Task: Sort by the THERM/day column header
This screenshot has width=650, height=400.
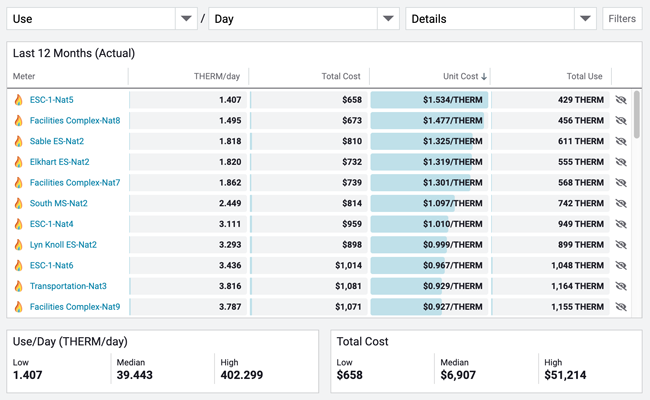Action: 217,76
